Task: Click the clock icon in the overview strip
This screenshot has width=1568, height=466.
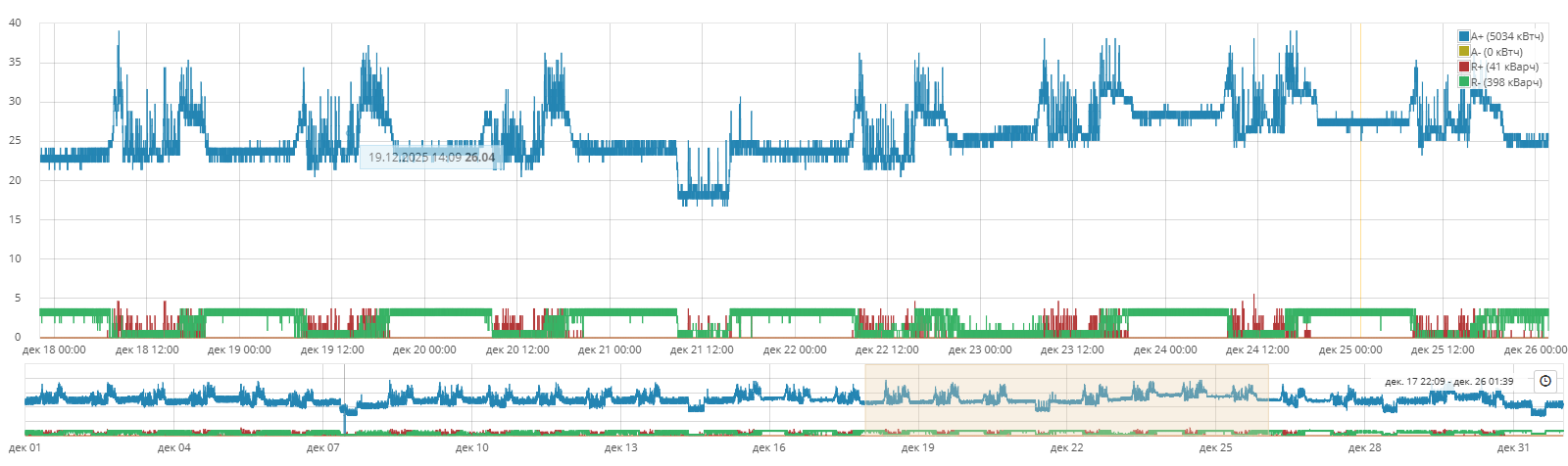Action: pos(1545,381)
